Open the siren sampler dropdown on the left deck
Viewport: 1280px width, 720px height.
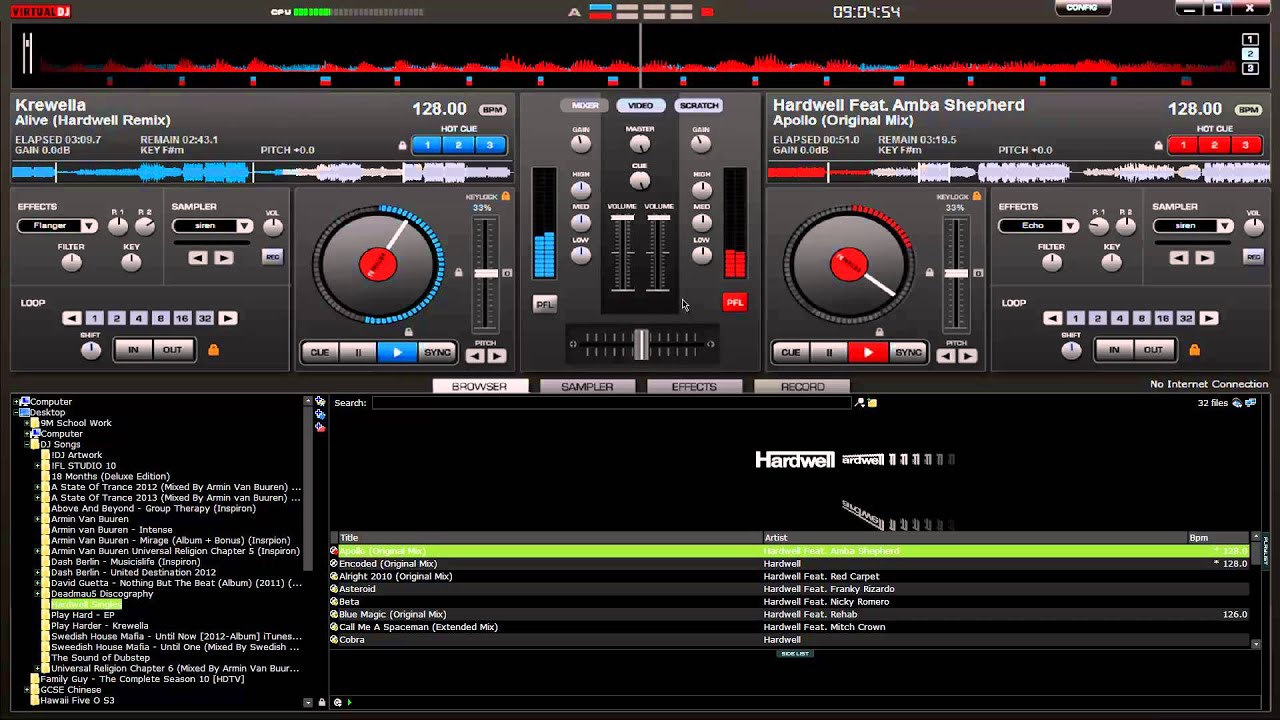244,226
